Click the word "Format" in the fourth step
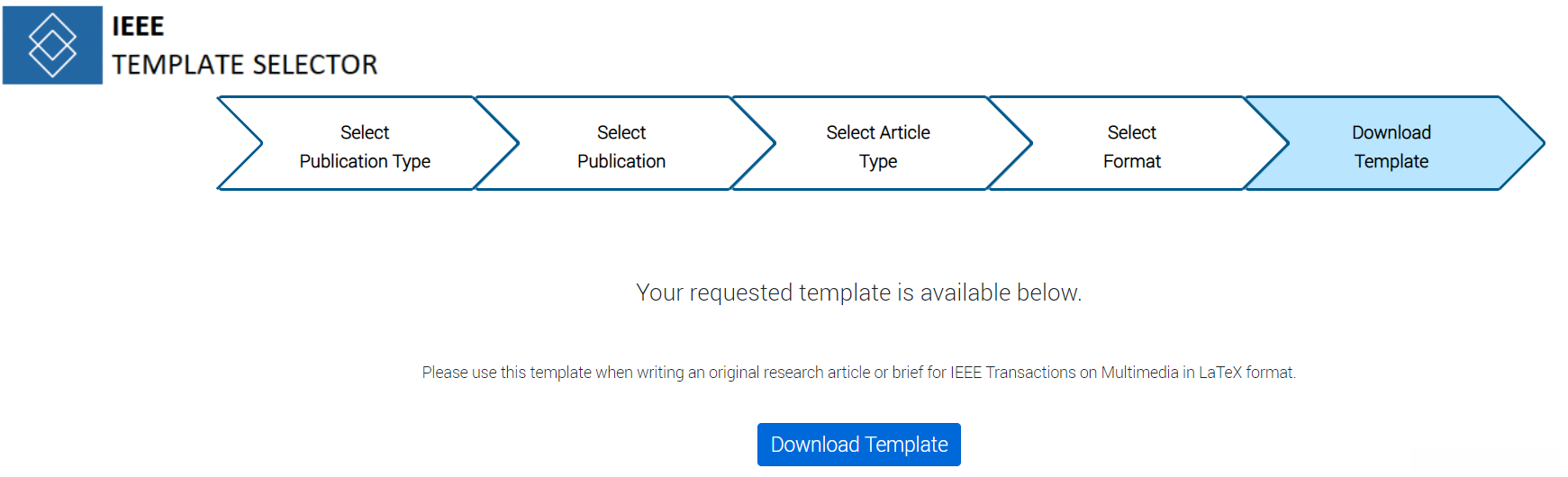Viewport: 1568px width, 477px height. [x=1132, y=161]
